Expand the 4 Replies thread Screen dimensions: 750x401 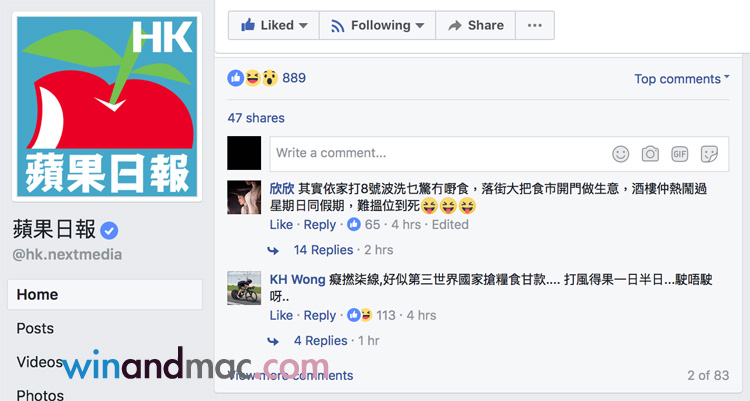click(320, 341)
